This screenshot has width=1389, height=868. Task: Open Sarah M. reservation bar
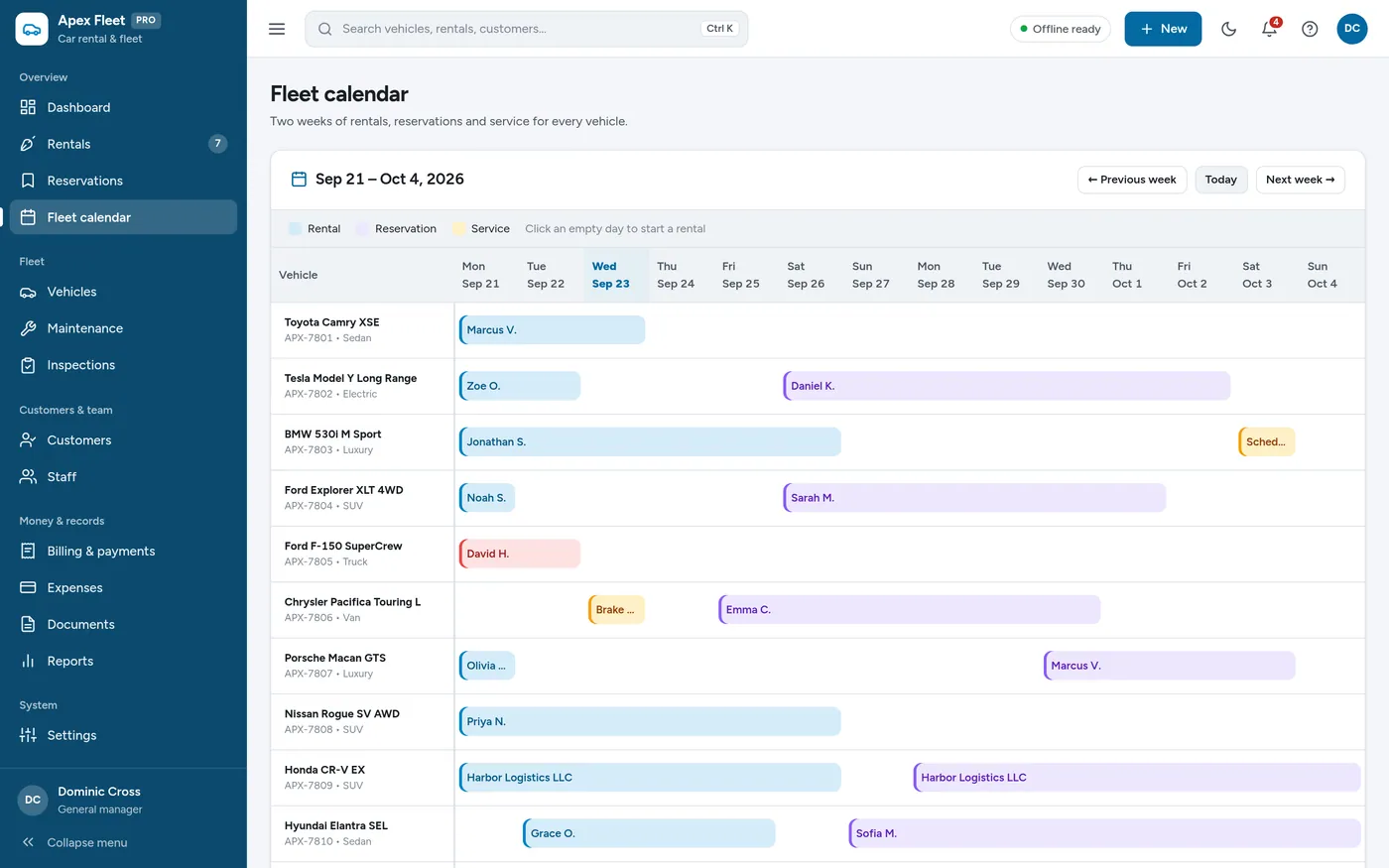pos(974,498)
